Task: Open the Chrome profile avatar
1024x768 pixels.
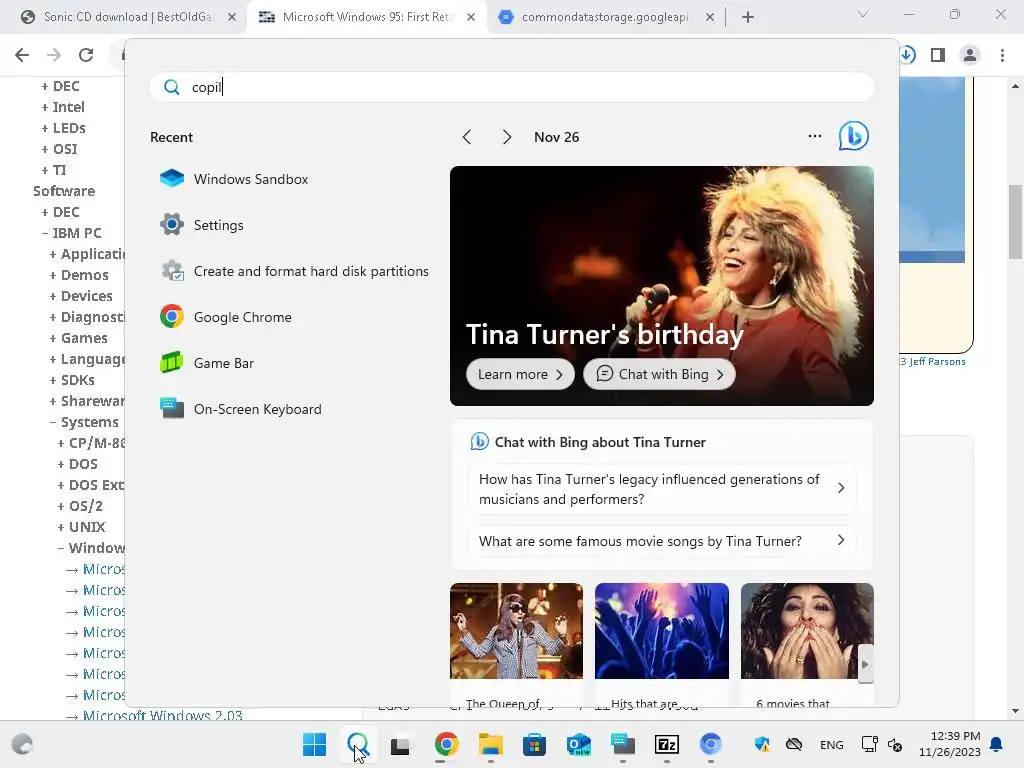Action: [970, 55]
